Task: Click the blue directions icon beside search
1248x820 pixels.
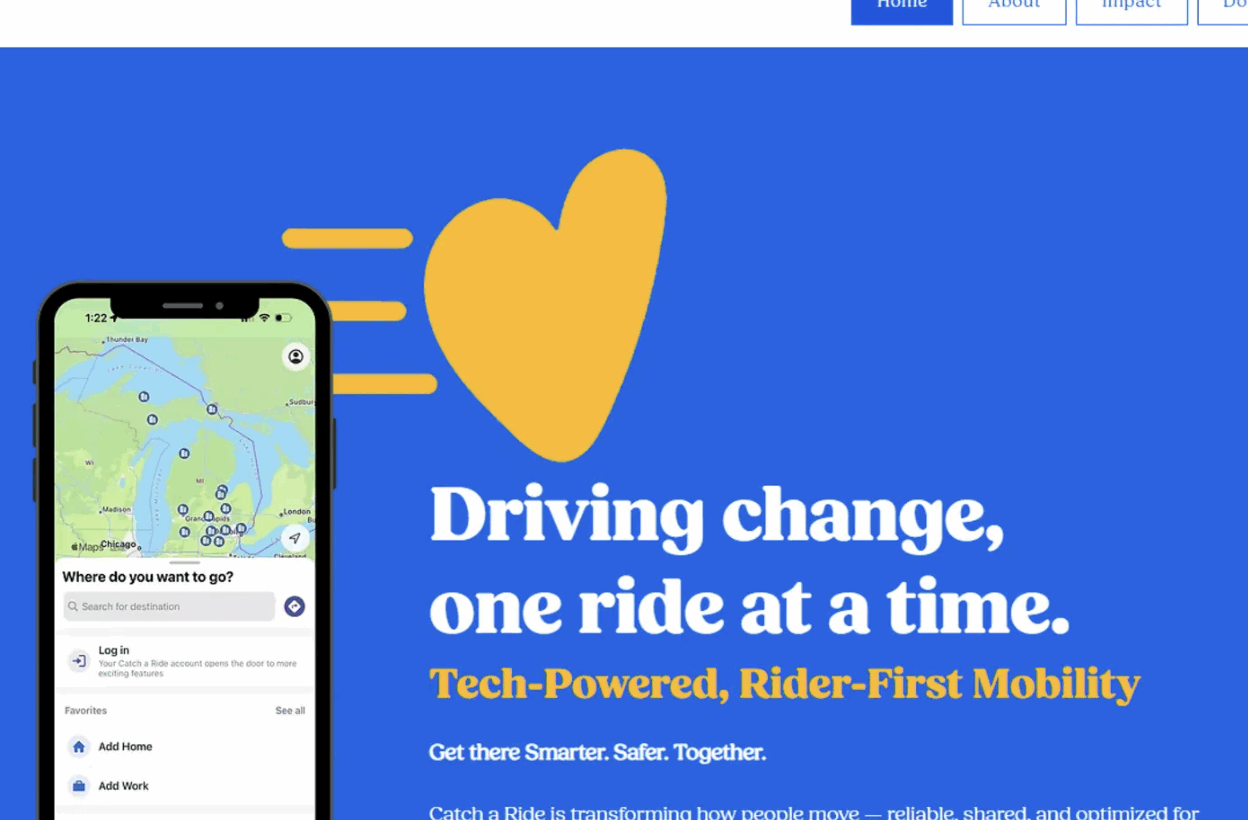Action: pyautogui.click(x=294, y=606)
